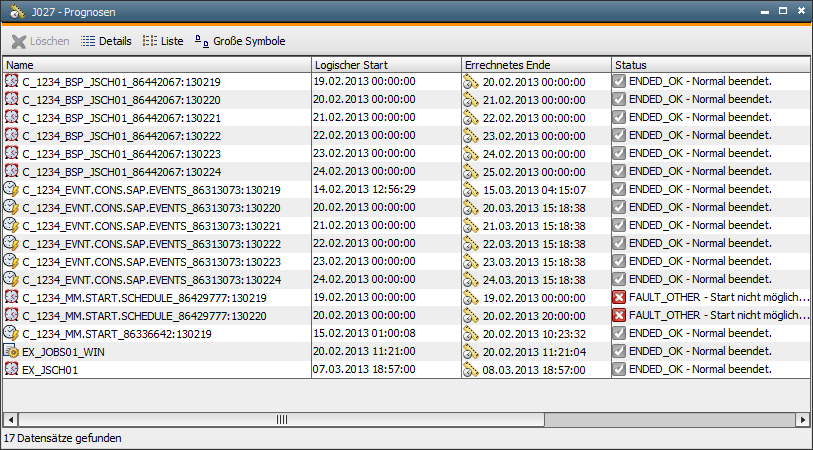
Task: Click schedule icon of C_1234_MM.START.SCHEDULE_86429777:130219
Action: [x=11, y=298]
